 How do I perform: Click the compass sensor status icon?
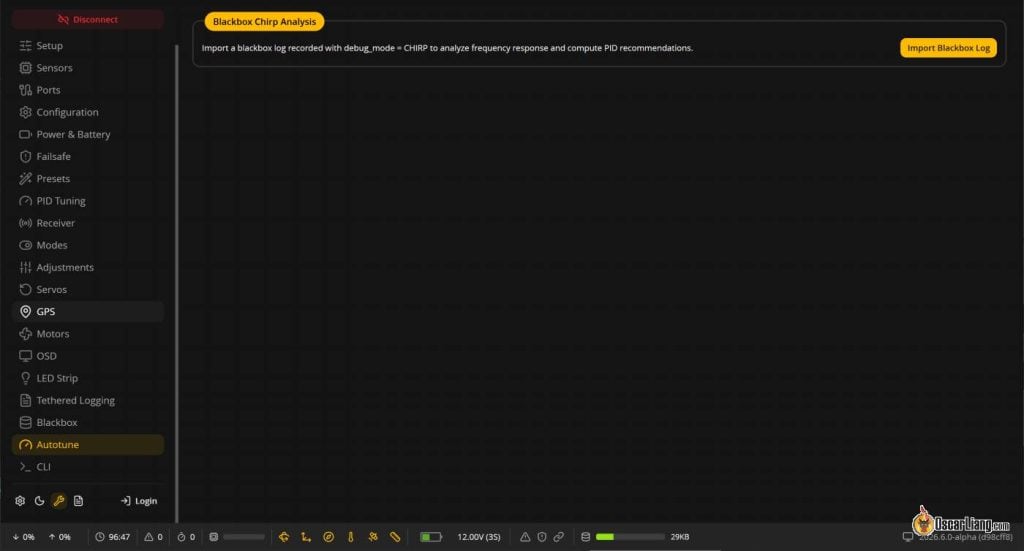pyautogui.click(x=328, y=537)
